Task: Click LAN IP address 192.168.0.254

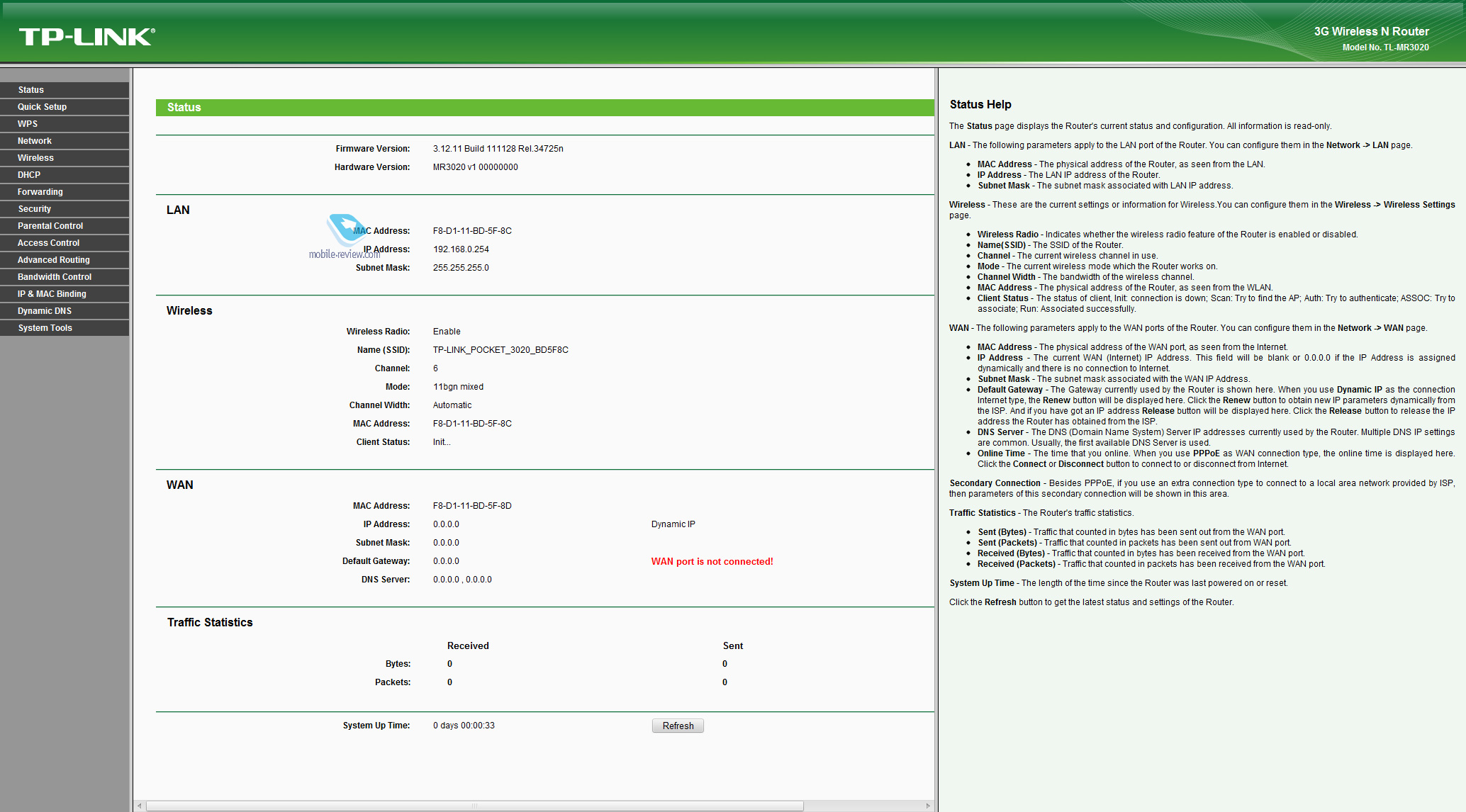Action: [461, 249]
